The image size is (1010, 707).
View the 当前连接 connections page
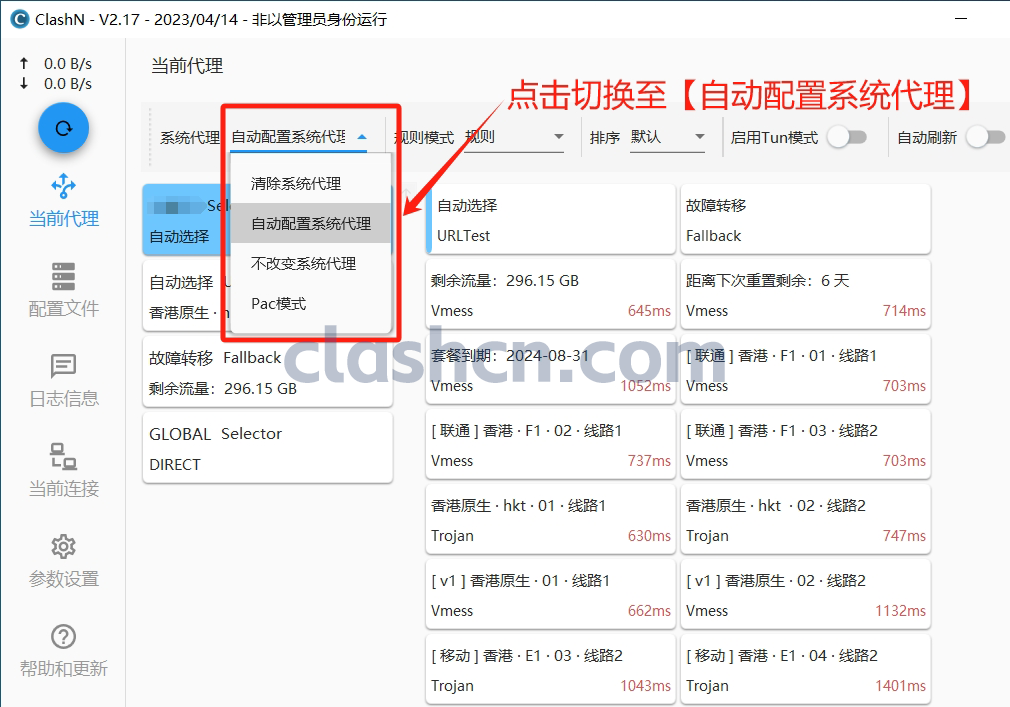[63, 471]
